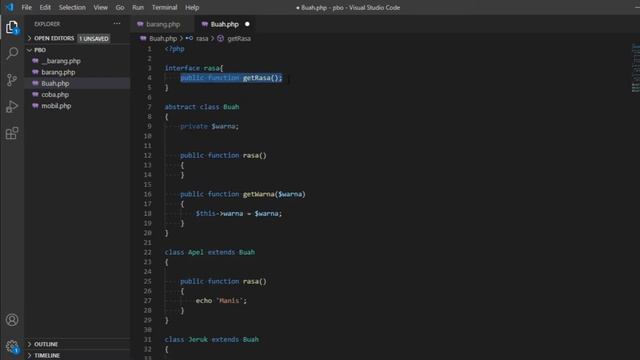Click line number 7 in the gutter
Screen dimensions: 640x360
pos(149,107)
